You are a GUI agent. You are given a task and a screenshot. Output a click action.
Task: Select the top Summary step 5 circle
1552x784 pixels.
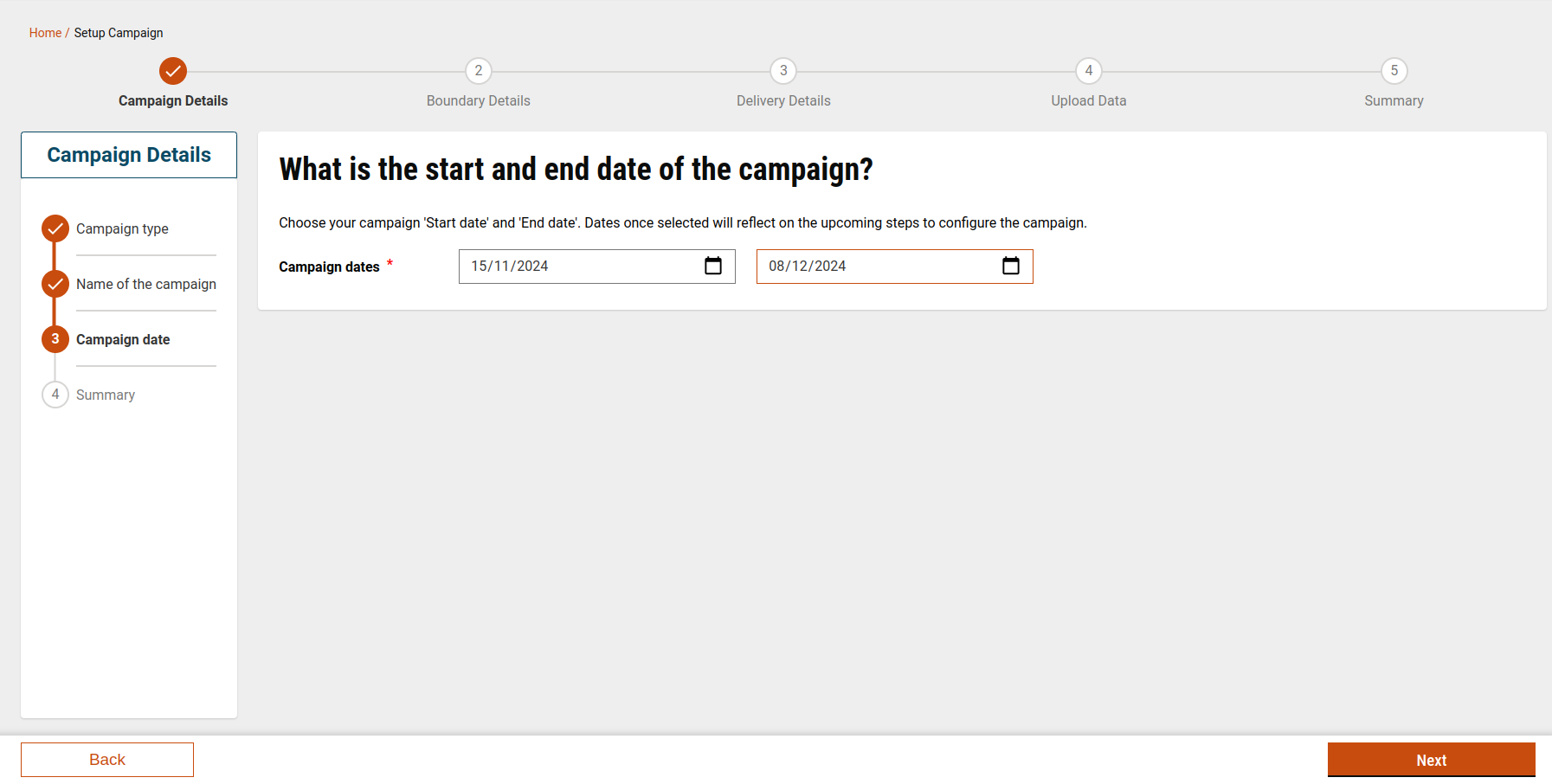[x=1394, y=71]
